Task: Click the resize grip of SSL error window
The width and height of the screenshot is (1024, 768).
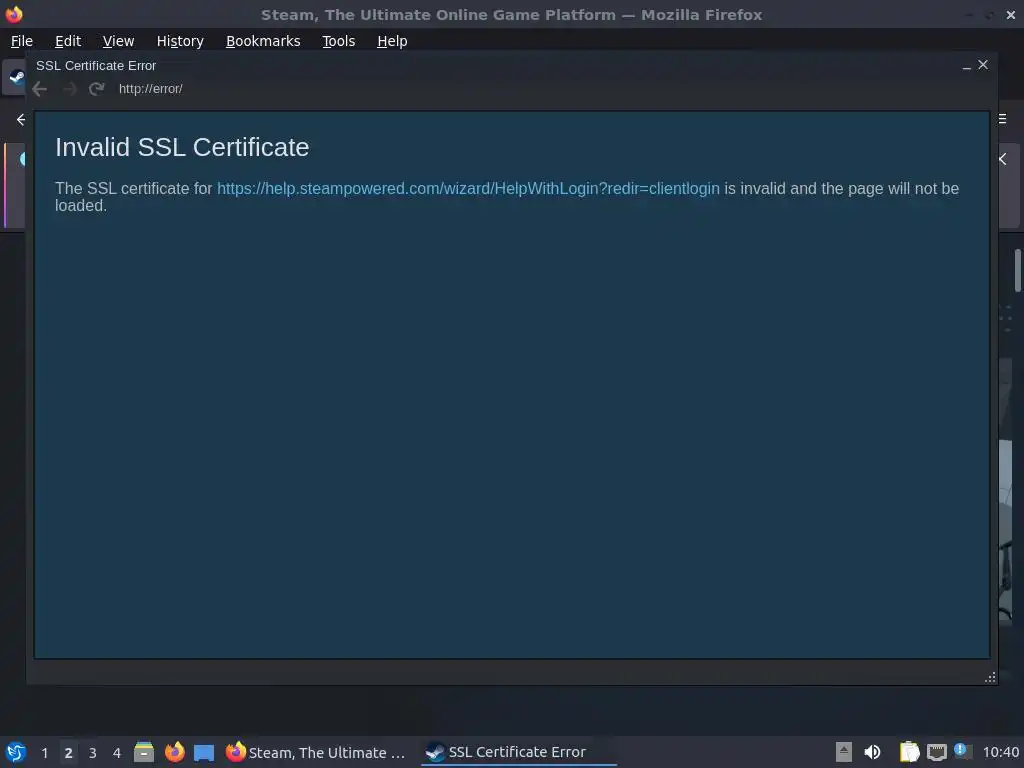Action: pos(990,677)
